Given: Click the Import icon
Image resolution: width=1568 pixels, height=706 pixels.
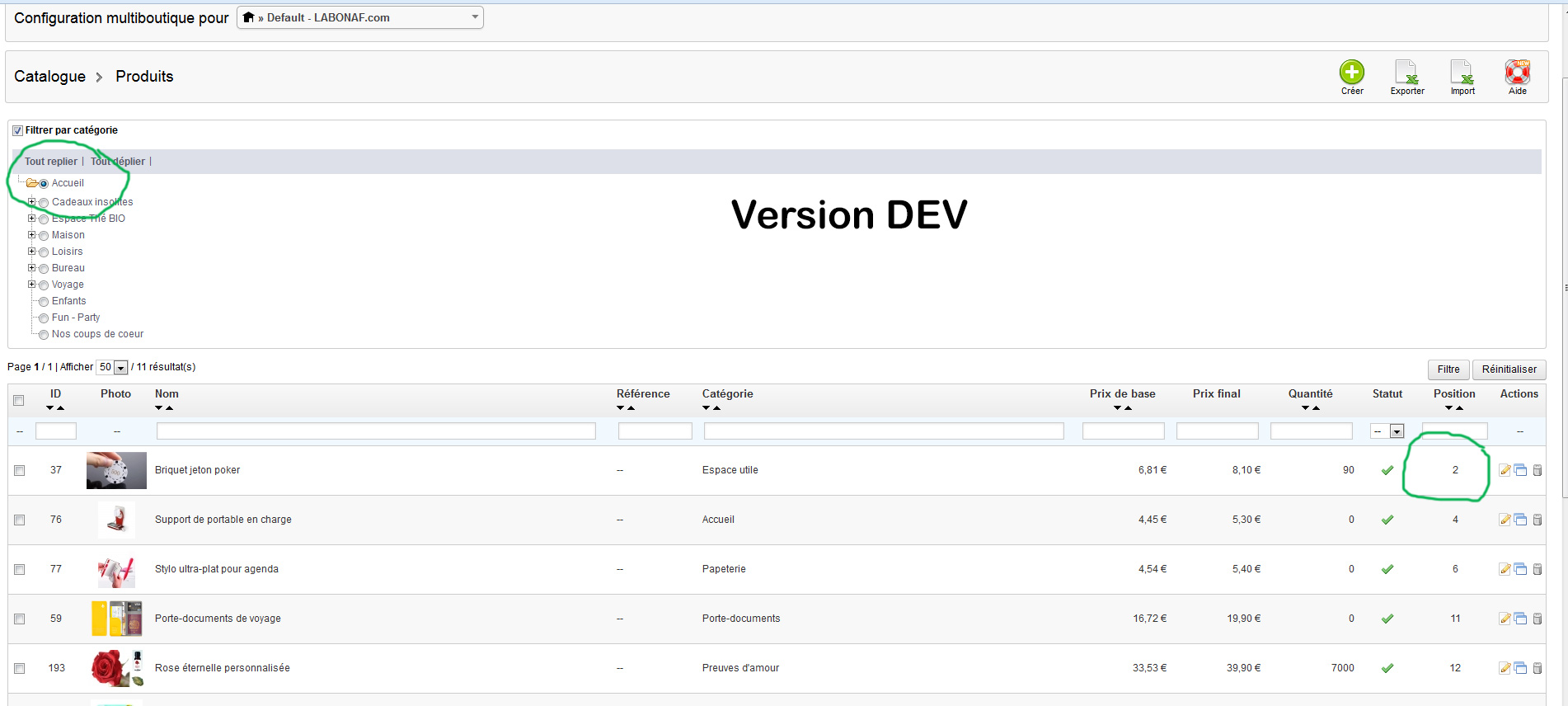Looking at the screenshot, I should pyautogui.click(x=1462, y=73).
